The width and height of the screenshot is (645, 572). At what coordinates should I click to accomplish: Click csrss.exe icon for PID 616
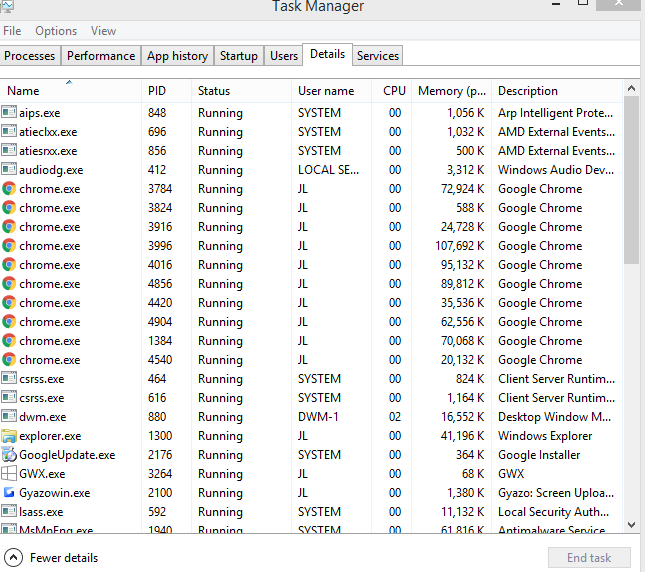[9, 397]
